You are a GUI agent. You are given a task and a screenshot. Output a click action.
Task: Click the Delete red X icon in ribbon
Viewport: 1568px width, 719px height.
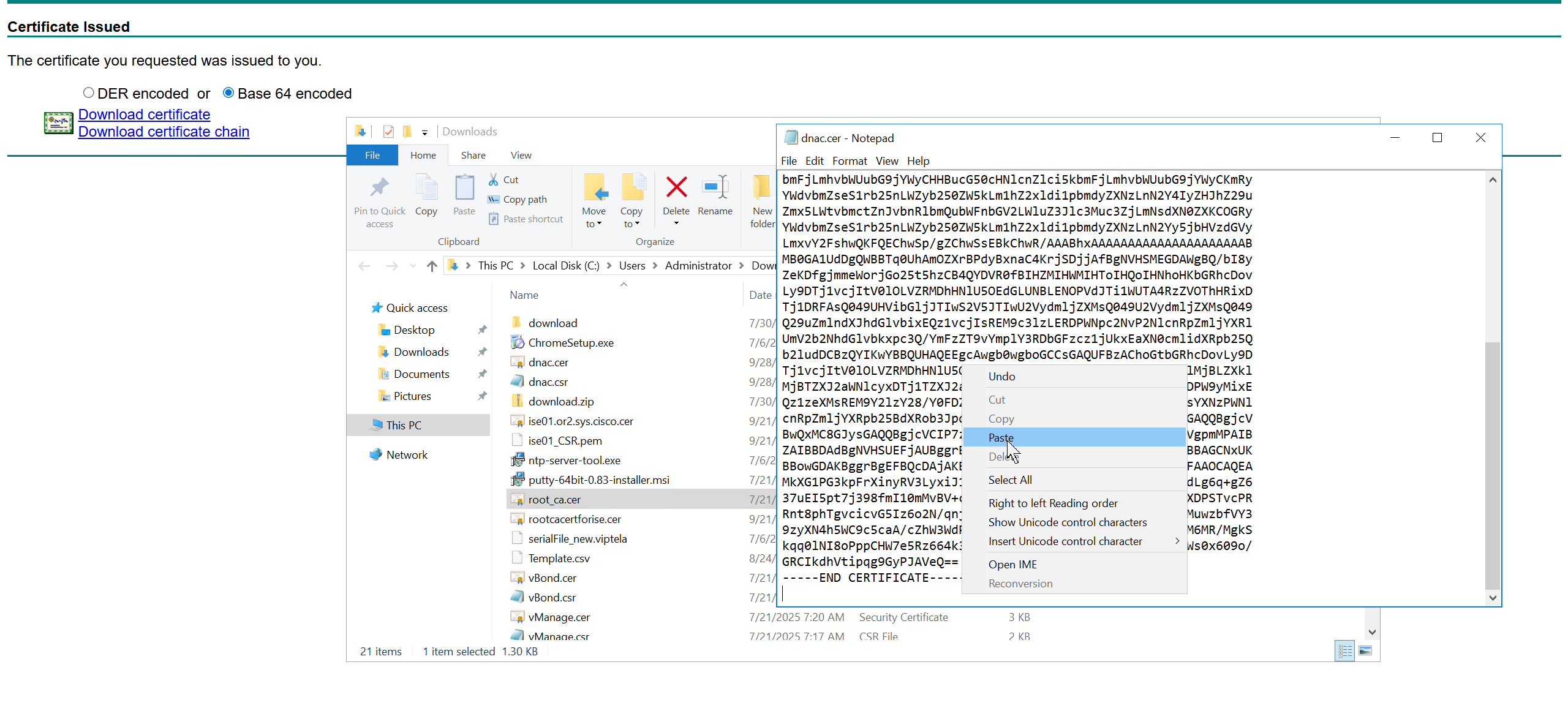click(676, 187)
